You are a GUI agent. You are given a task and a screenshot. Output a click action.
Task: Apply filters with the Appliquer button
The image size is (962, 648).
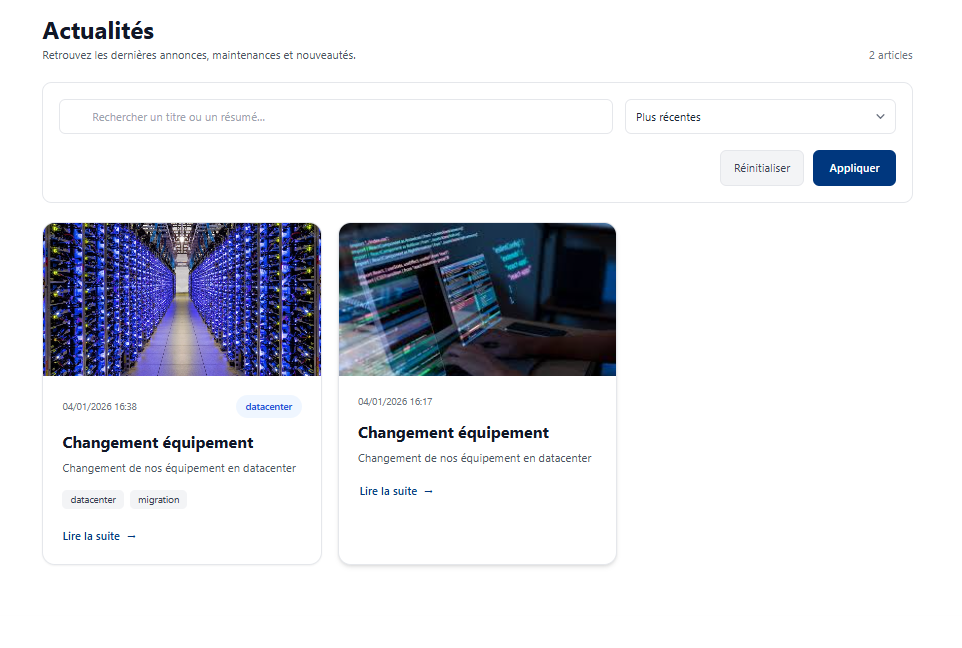coord(853,168)
